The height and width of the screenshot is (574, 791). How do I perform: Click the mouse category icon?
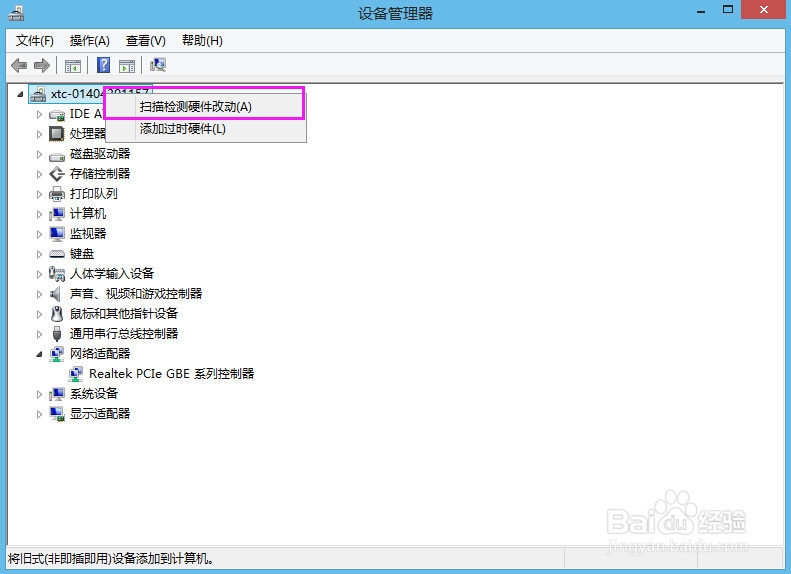57,314
